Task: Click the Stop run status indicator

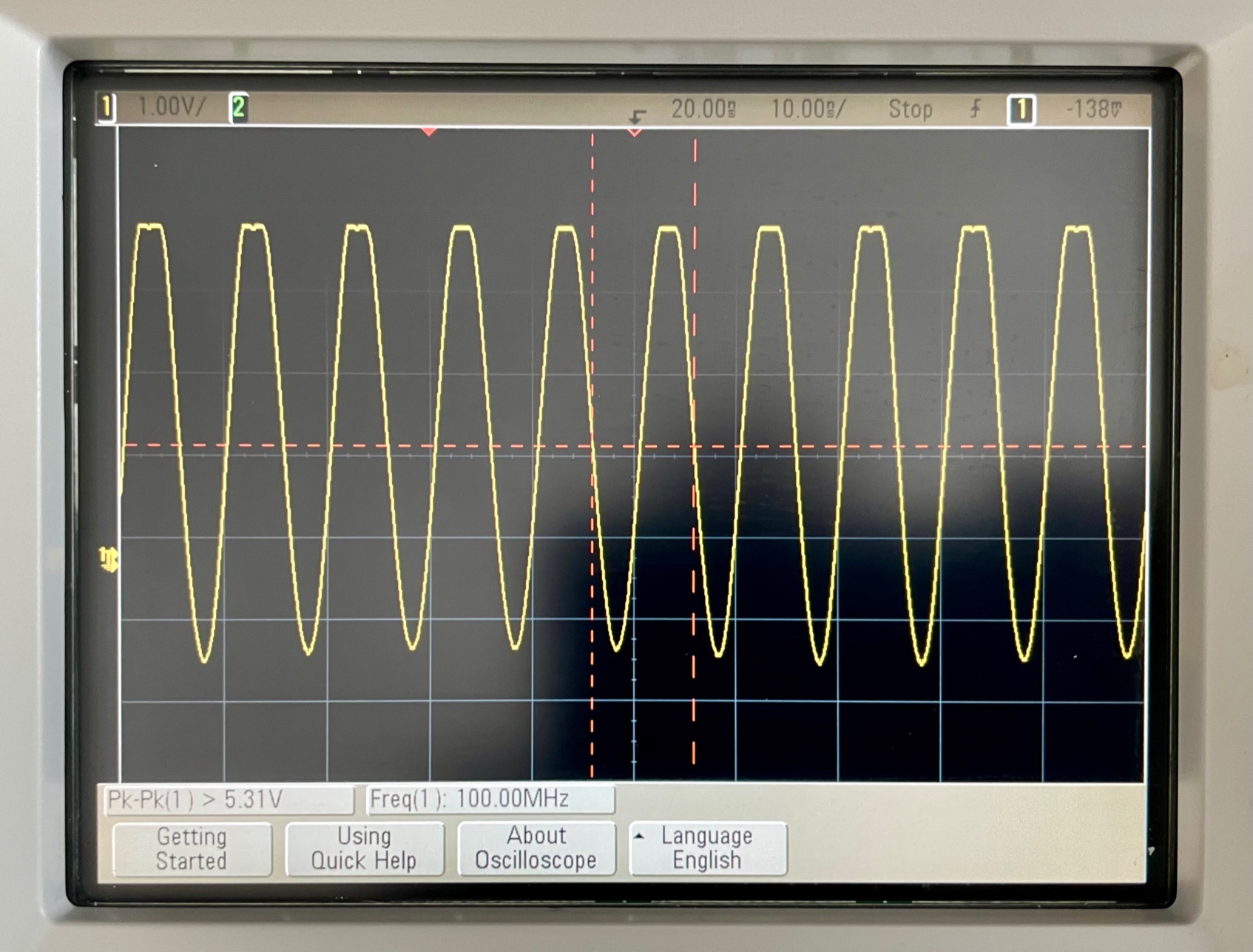Action: click(910, 110)
